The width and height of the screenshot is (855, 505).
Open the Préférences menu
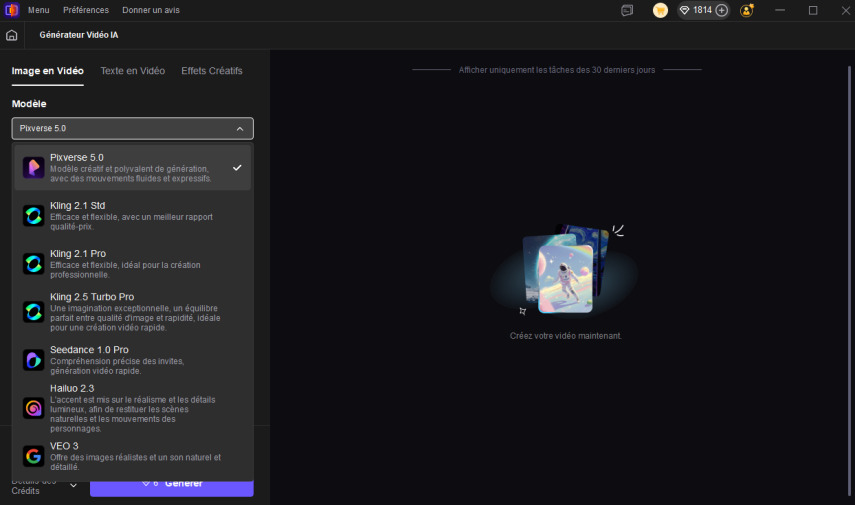(x=86, y=10)
